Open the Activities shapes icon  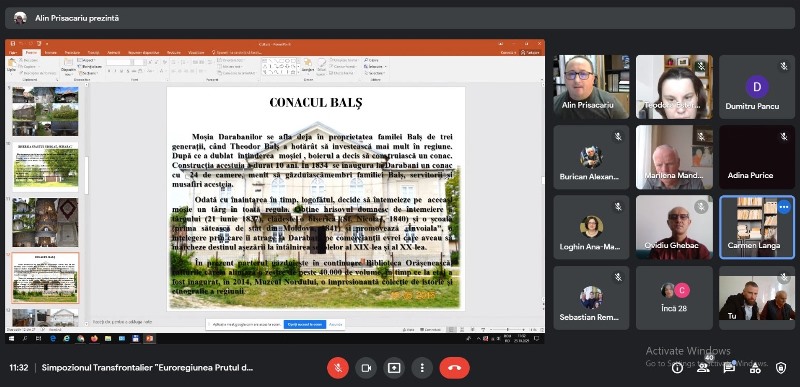pyautogui.click(x=755, y=368)
